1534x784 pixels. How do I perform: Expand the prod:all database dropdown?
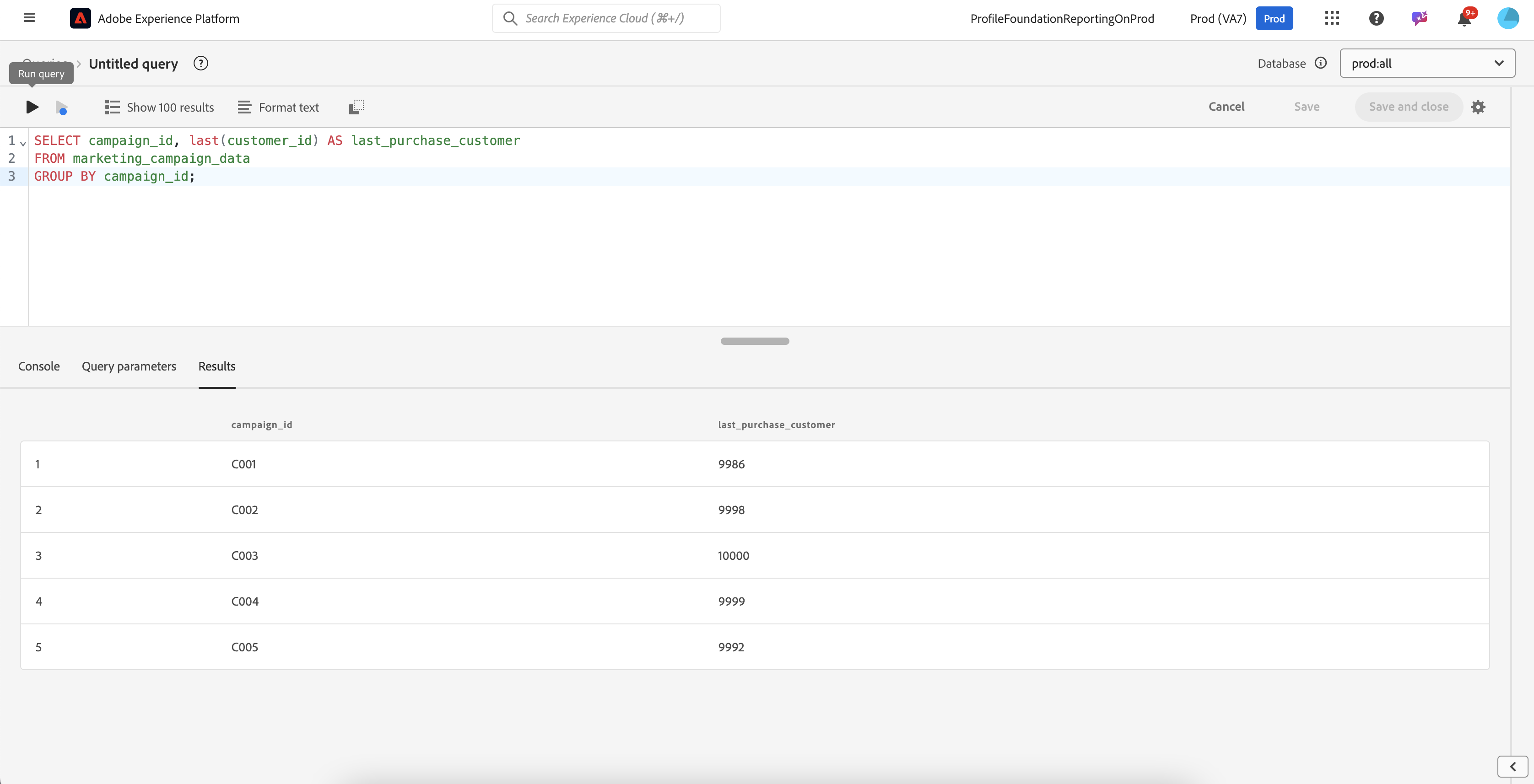click(1427, 63)
